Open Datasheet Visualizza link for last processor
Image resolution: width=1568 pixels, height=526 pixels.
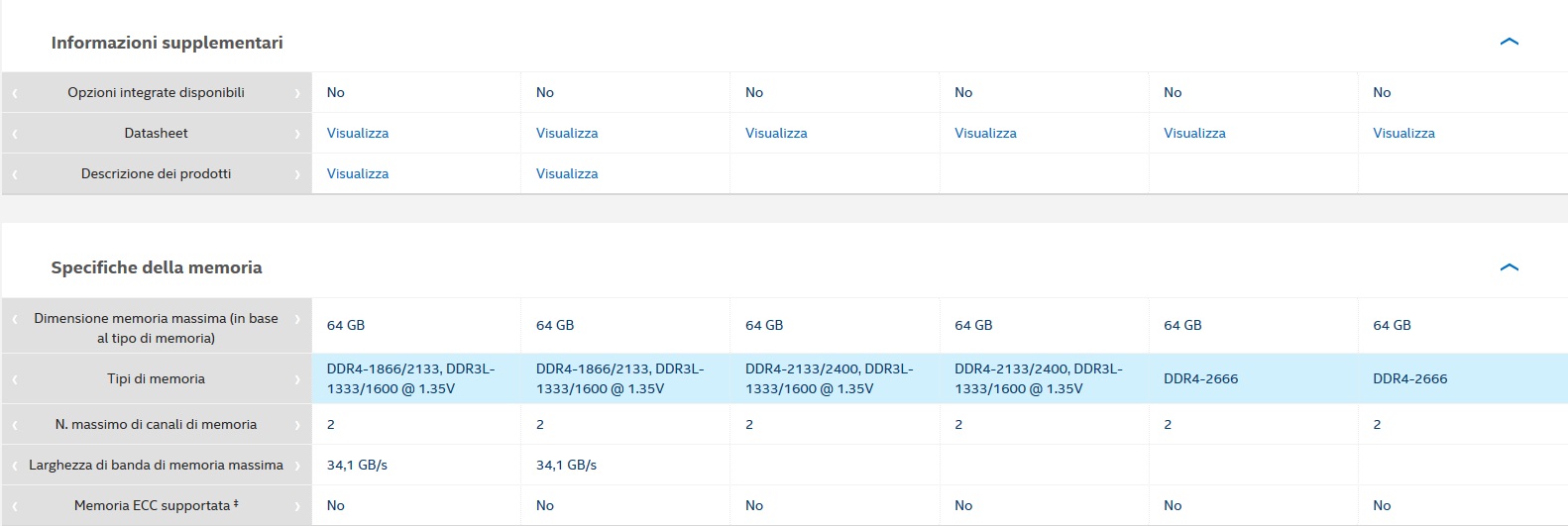(x=1402, y=133)
